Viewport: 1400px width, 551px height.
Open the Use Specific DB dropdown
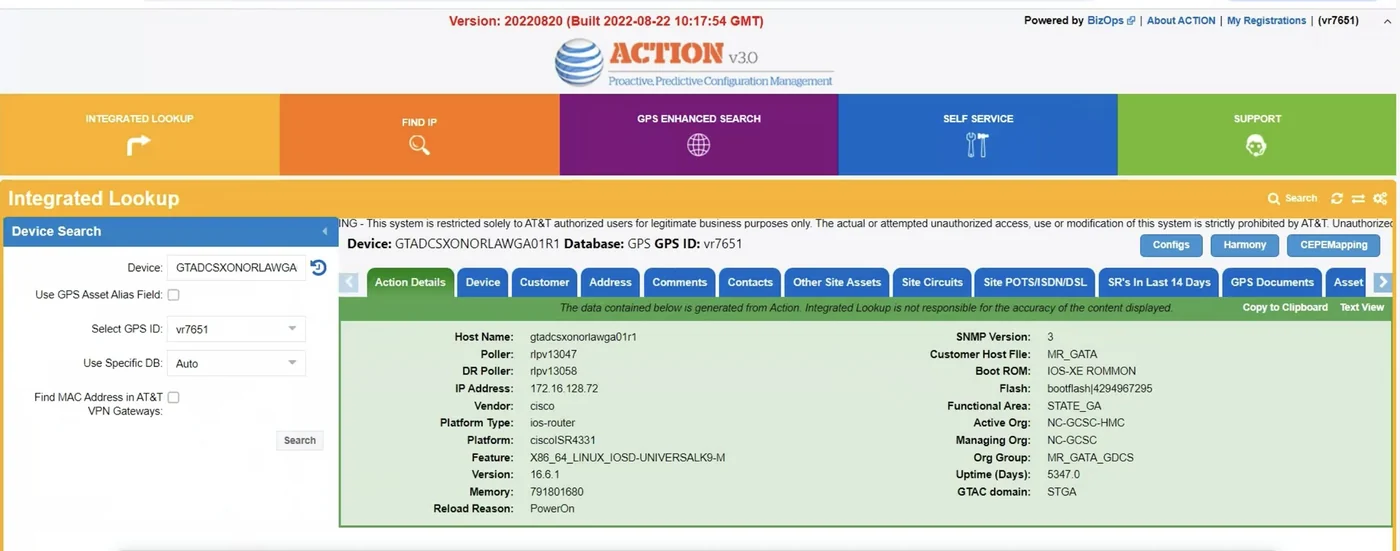(236, 363)
